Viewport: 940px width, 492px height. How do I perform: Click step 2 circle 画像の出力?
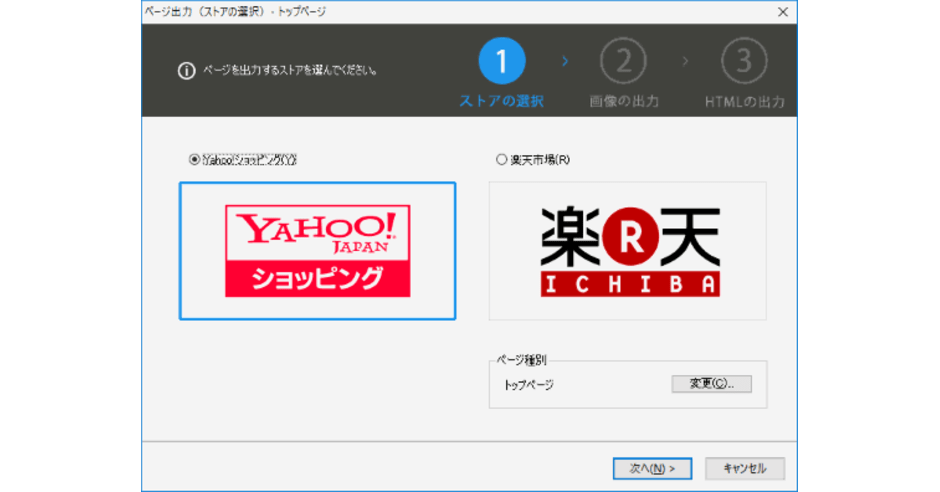coord(623,61)
